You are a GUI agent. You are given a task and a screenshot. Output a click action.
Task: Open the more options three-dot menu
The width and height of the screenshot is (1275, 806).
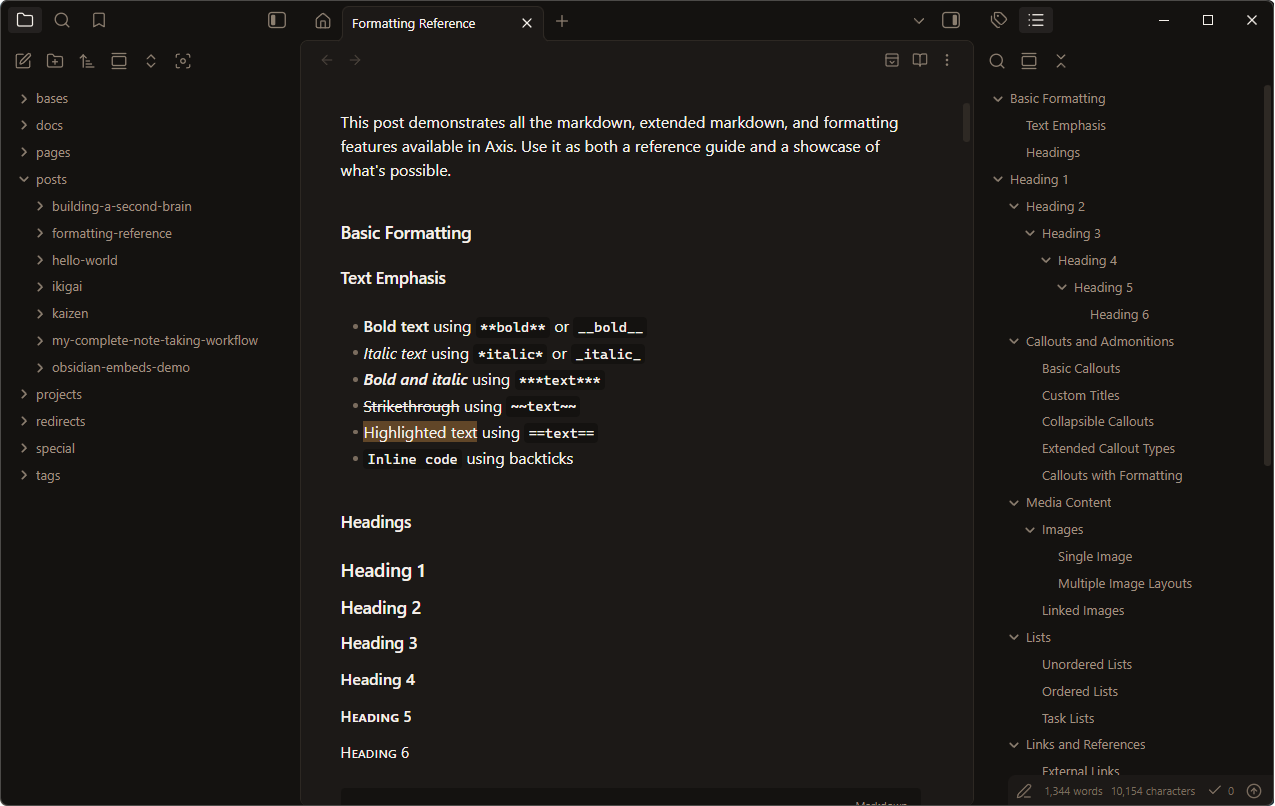click(x=947, y=60)
